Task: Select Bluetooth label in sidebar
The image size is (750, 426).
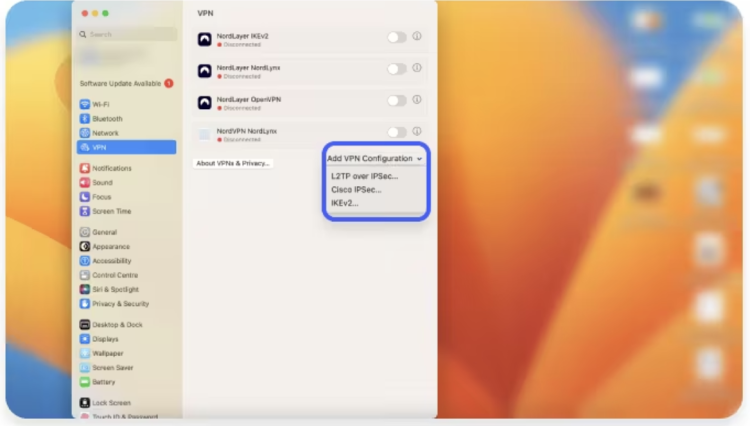Action: [x=107, y=119]
